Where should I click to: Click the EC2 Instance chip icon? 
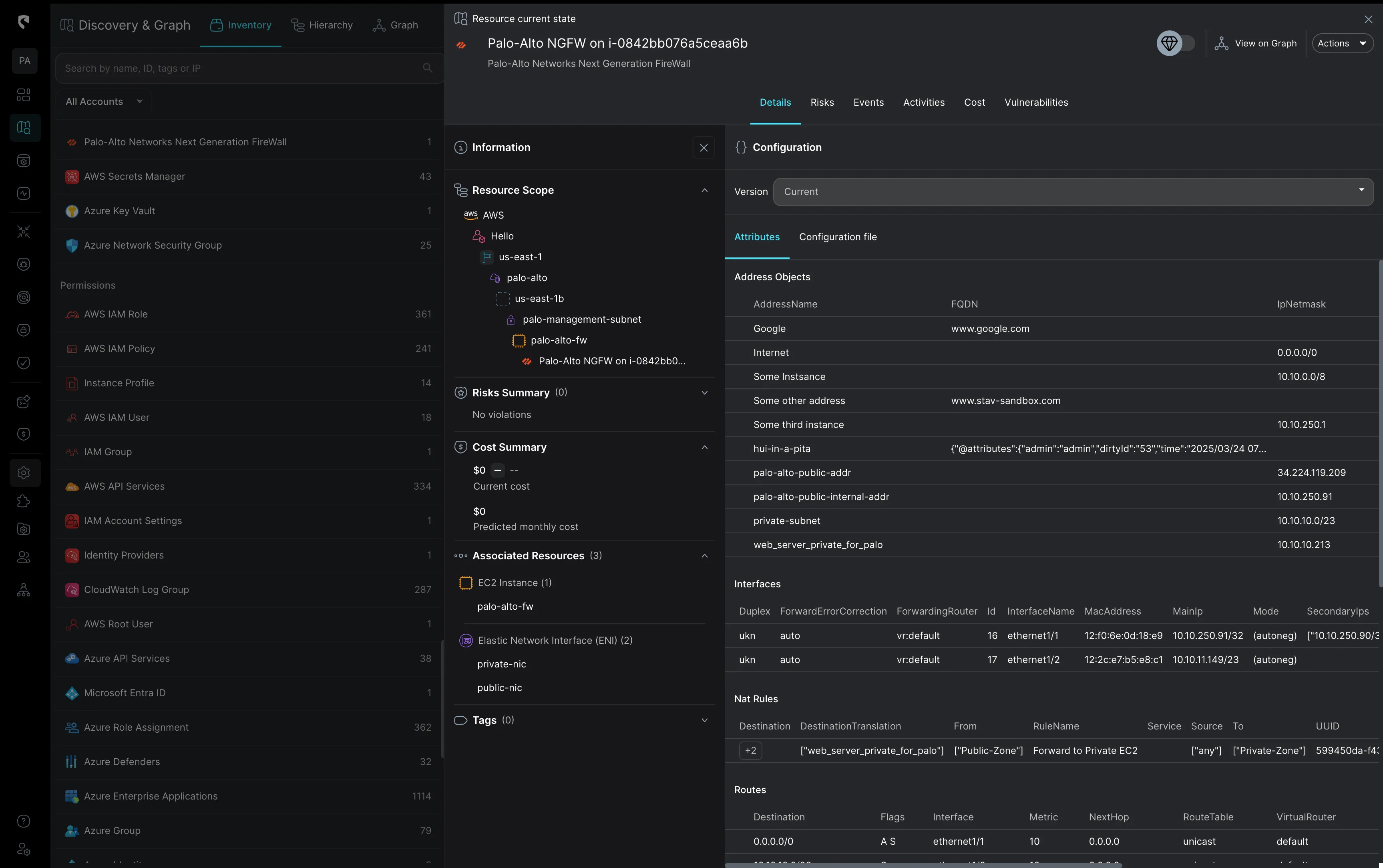pyautogui.click(x=466, y=583)
